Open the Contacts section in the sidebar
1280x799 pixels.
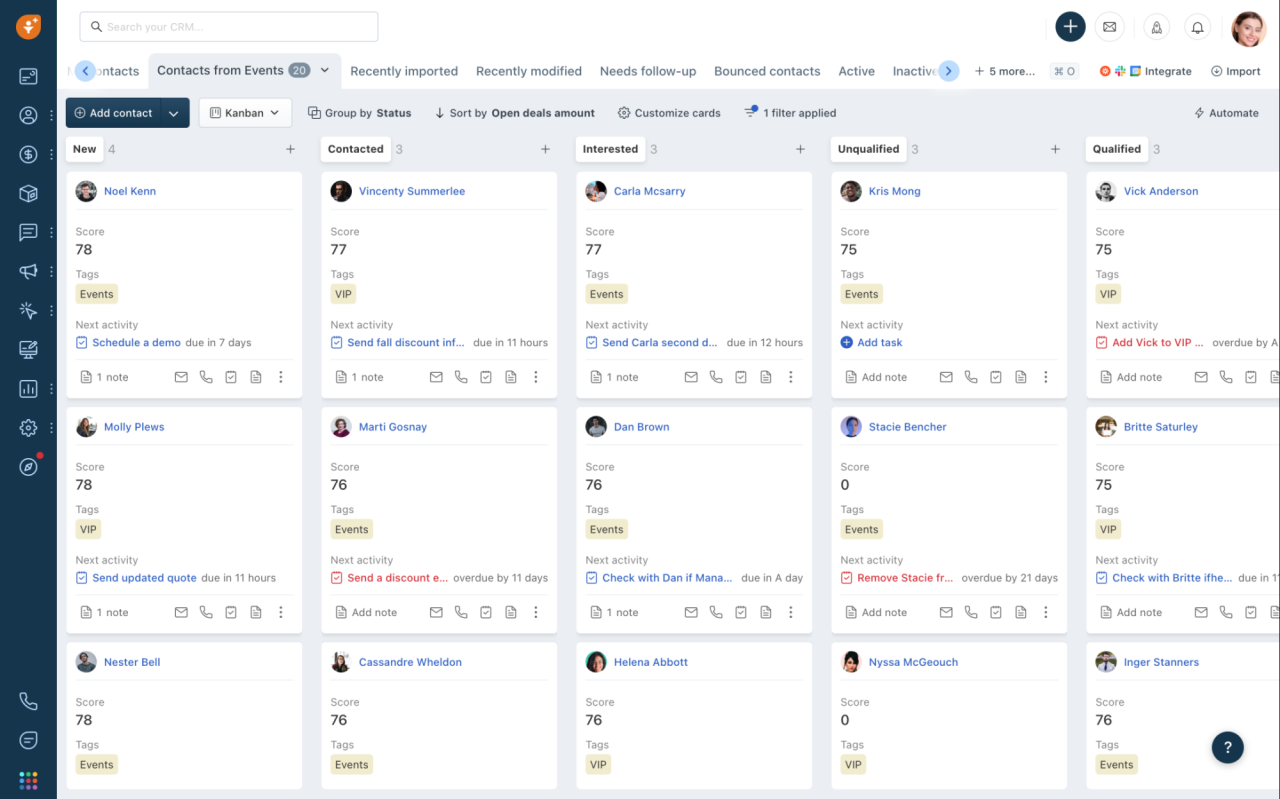[x=28, y=115]
